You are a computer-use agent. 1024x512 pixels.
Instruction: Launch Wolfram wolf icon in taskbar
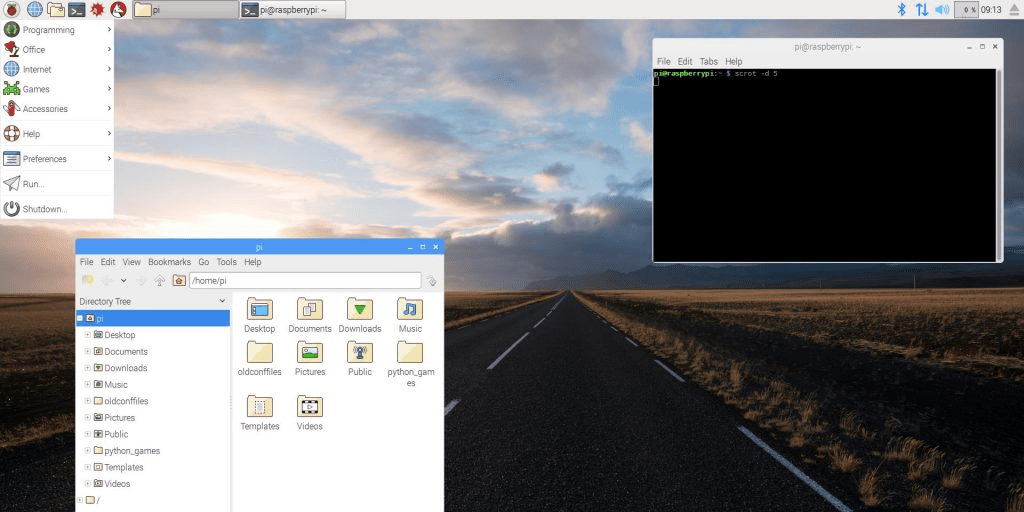[118, 9]
